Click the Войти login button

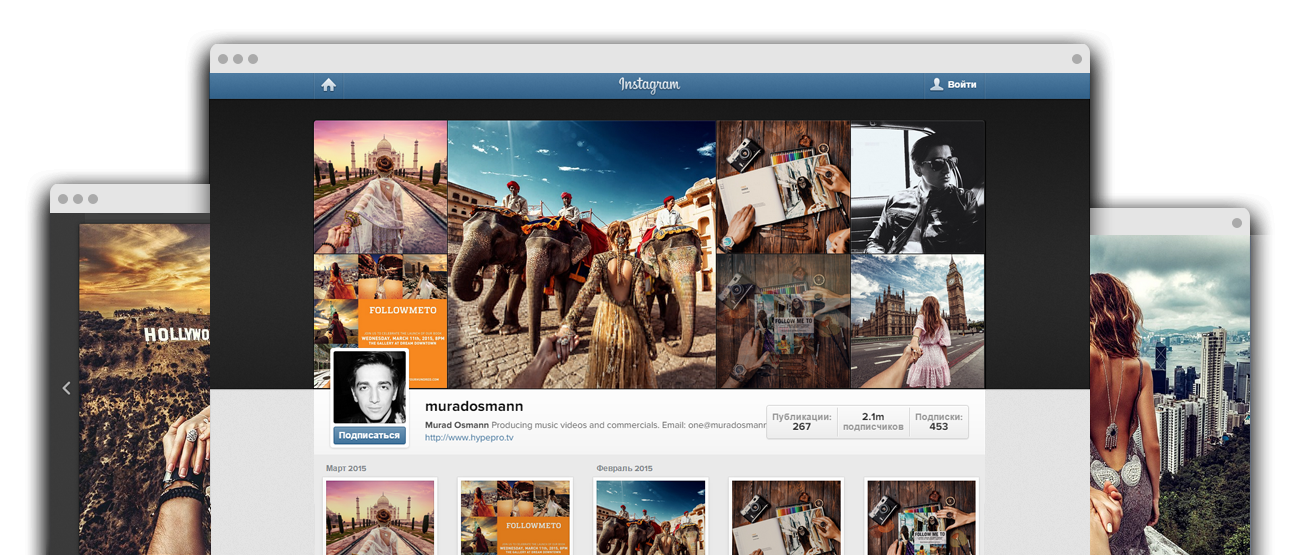coord(953,85)
